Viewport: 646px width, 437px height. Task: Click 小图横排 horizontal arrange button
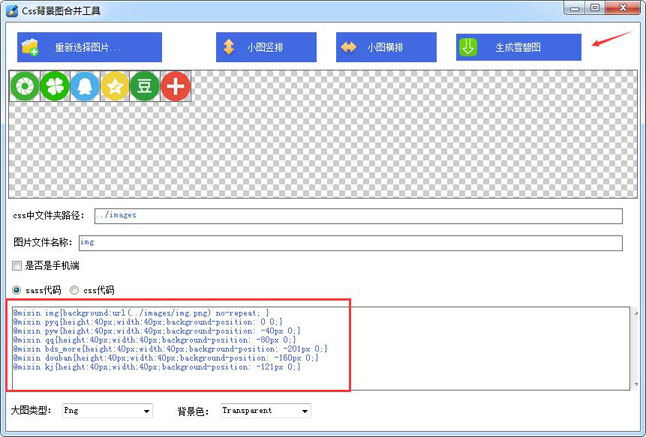pyautogui.click(x=386, y=47)
